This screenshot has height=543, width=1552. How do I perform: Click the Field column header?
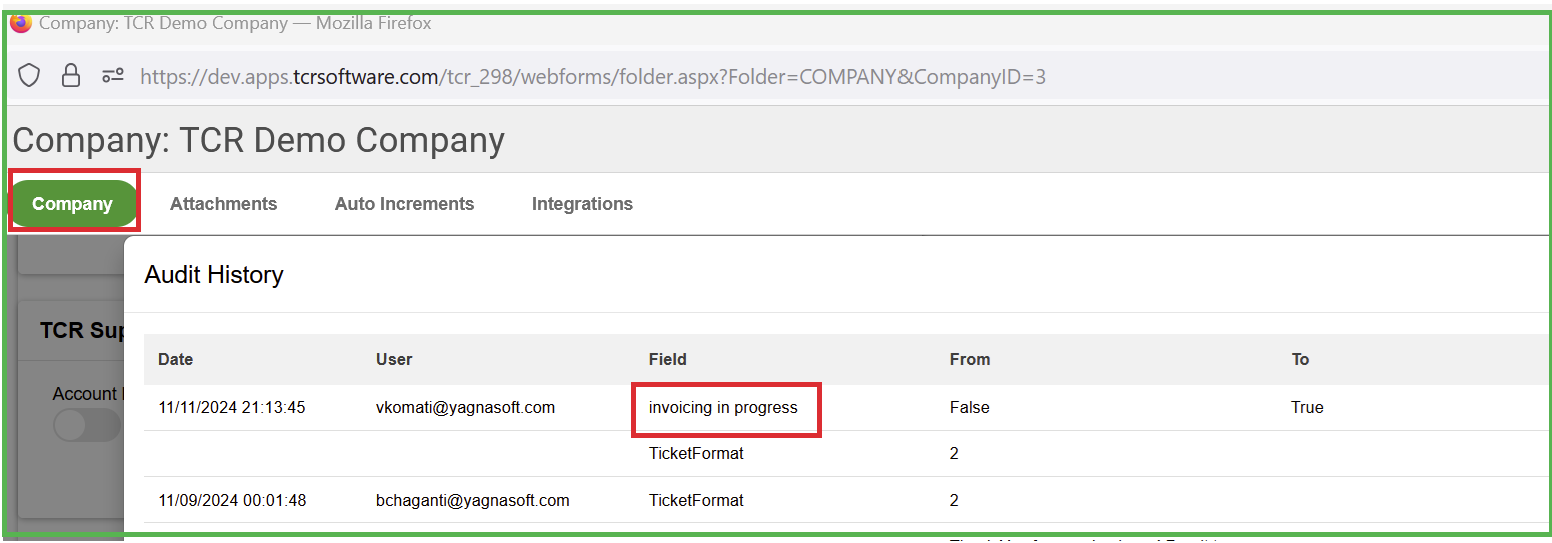pyautogui.click(x=667, y=359)
